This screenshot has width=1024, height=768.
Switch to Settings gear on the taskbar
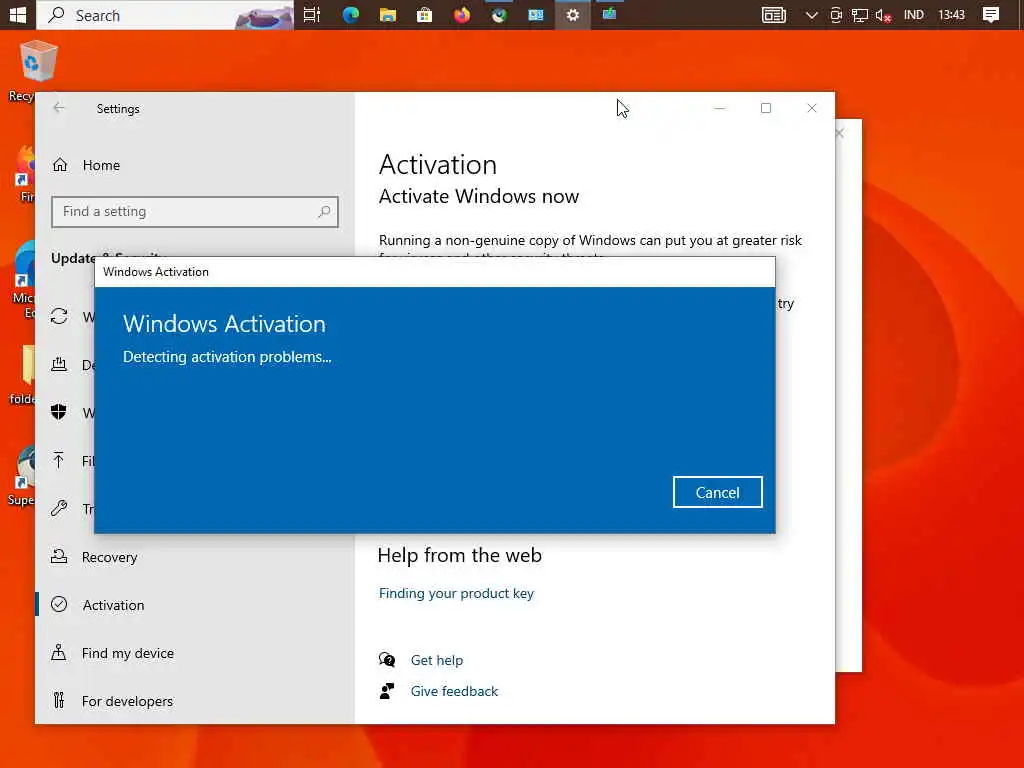click(573, 14)
